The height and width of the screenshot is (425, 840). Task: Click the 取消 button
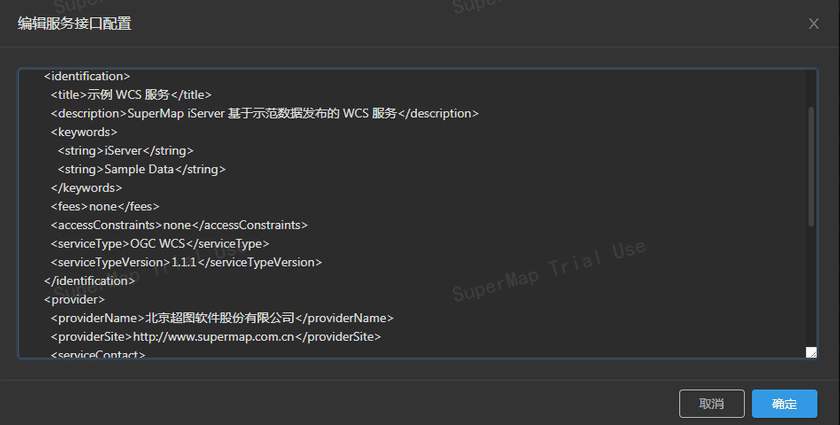(x=711, y=404)
